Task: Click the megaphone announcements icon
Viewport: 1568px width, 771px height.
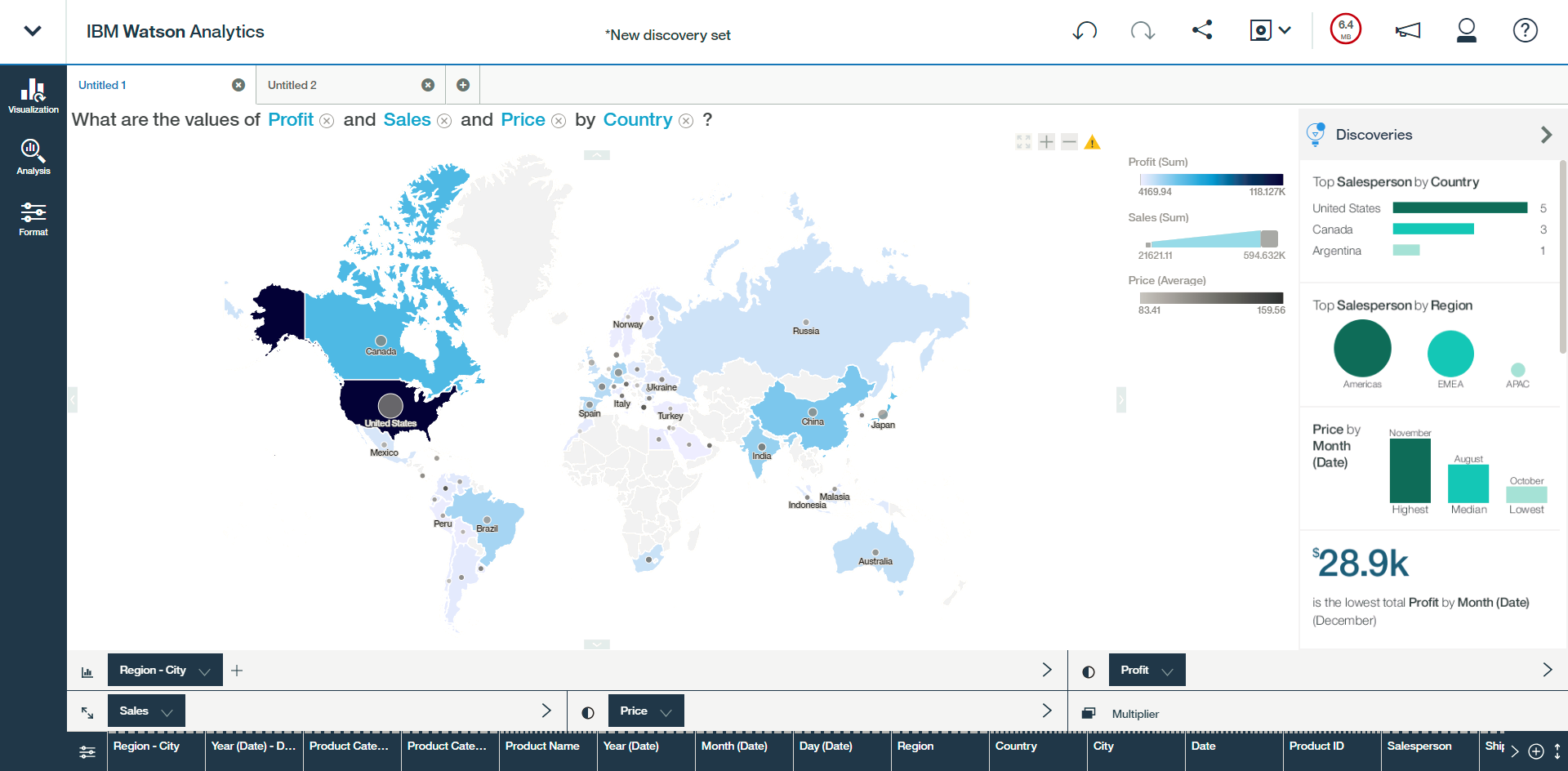Action: pos(1407,31)
